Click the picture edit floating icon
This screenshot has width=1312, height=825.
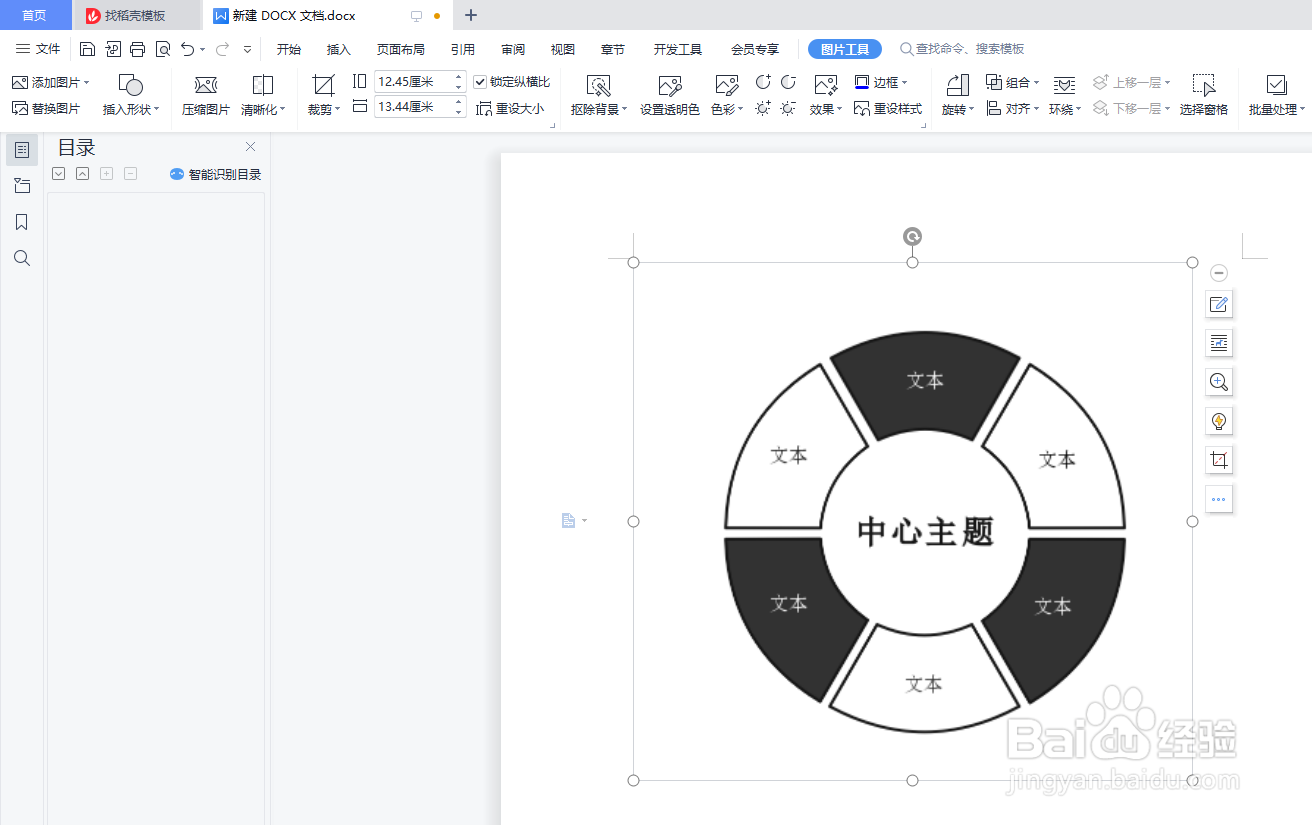click(x=1219, y=304)
